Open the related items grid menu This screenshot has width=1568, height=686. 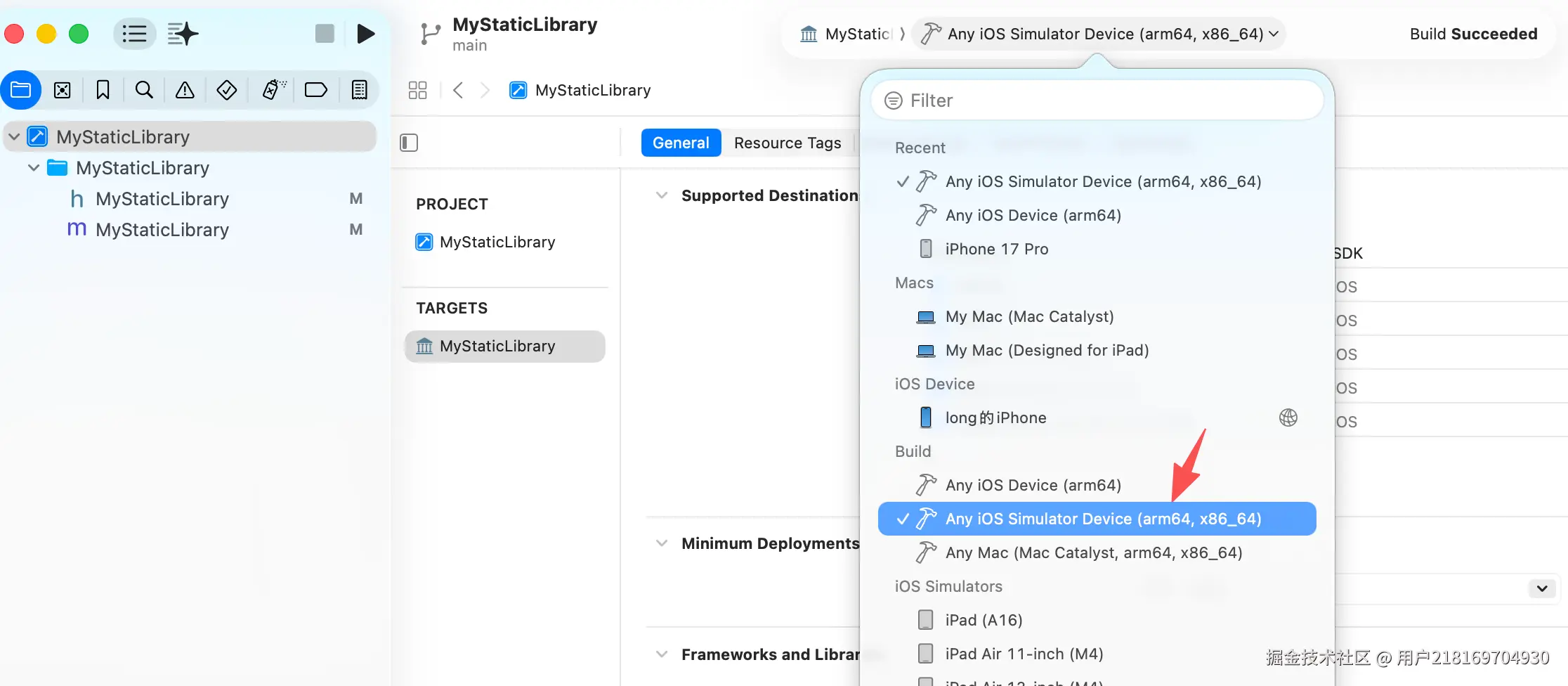coord(417,90)
